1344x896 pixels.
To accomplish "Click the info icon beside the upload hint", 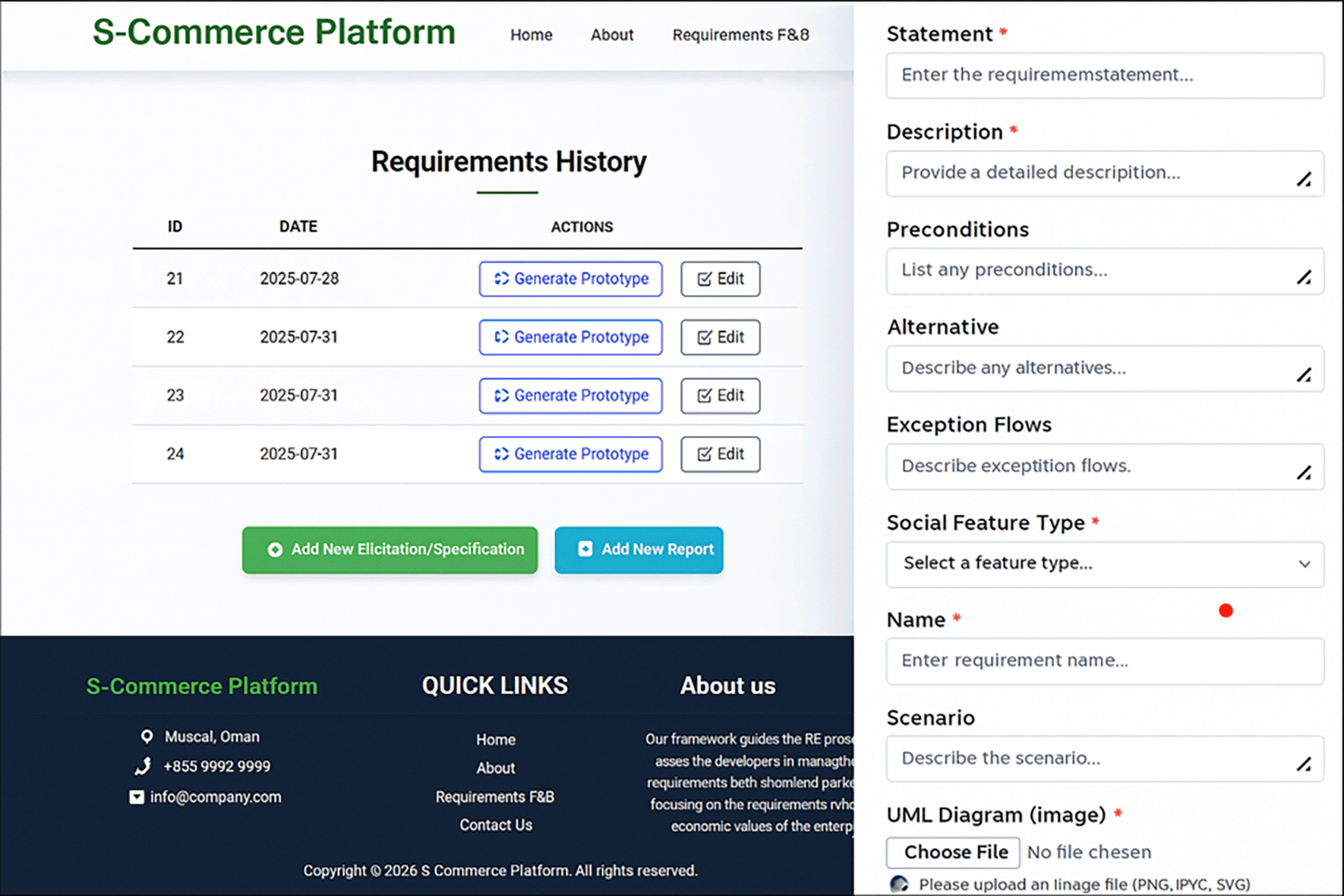I will click(x=899, y=885).
